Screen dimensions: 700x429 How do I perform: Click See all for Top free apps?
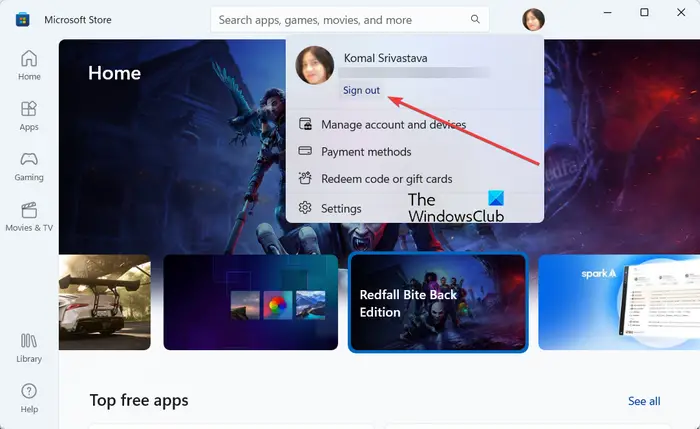[644, 401]
